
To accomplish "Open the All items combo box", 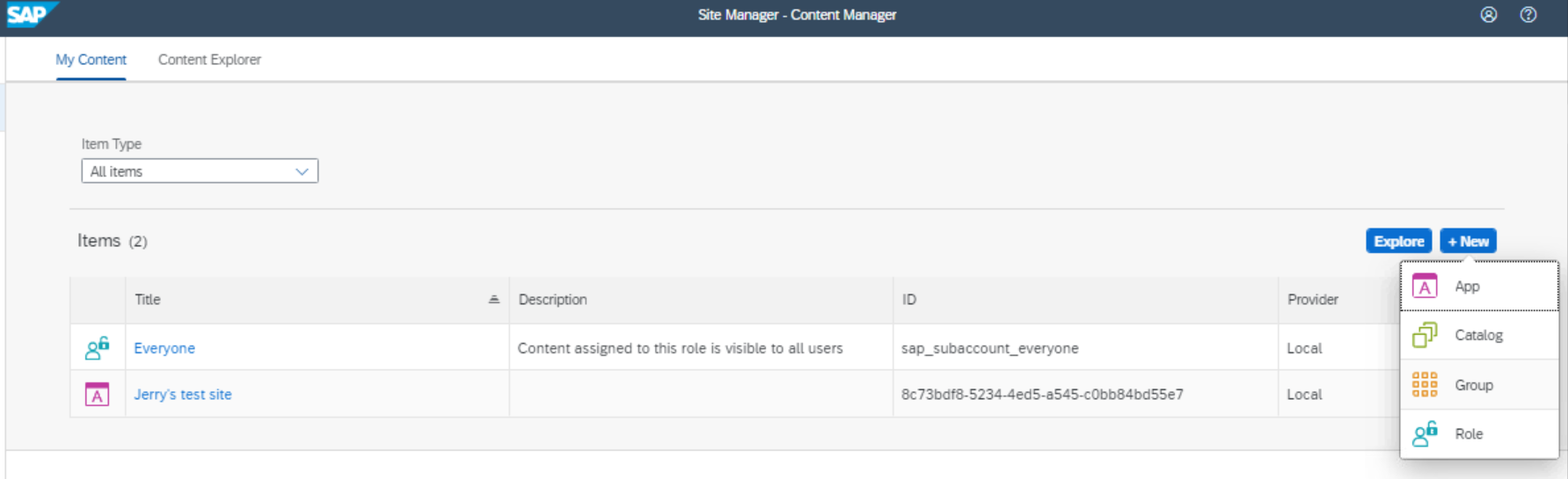I will (189, 171).
